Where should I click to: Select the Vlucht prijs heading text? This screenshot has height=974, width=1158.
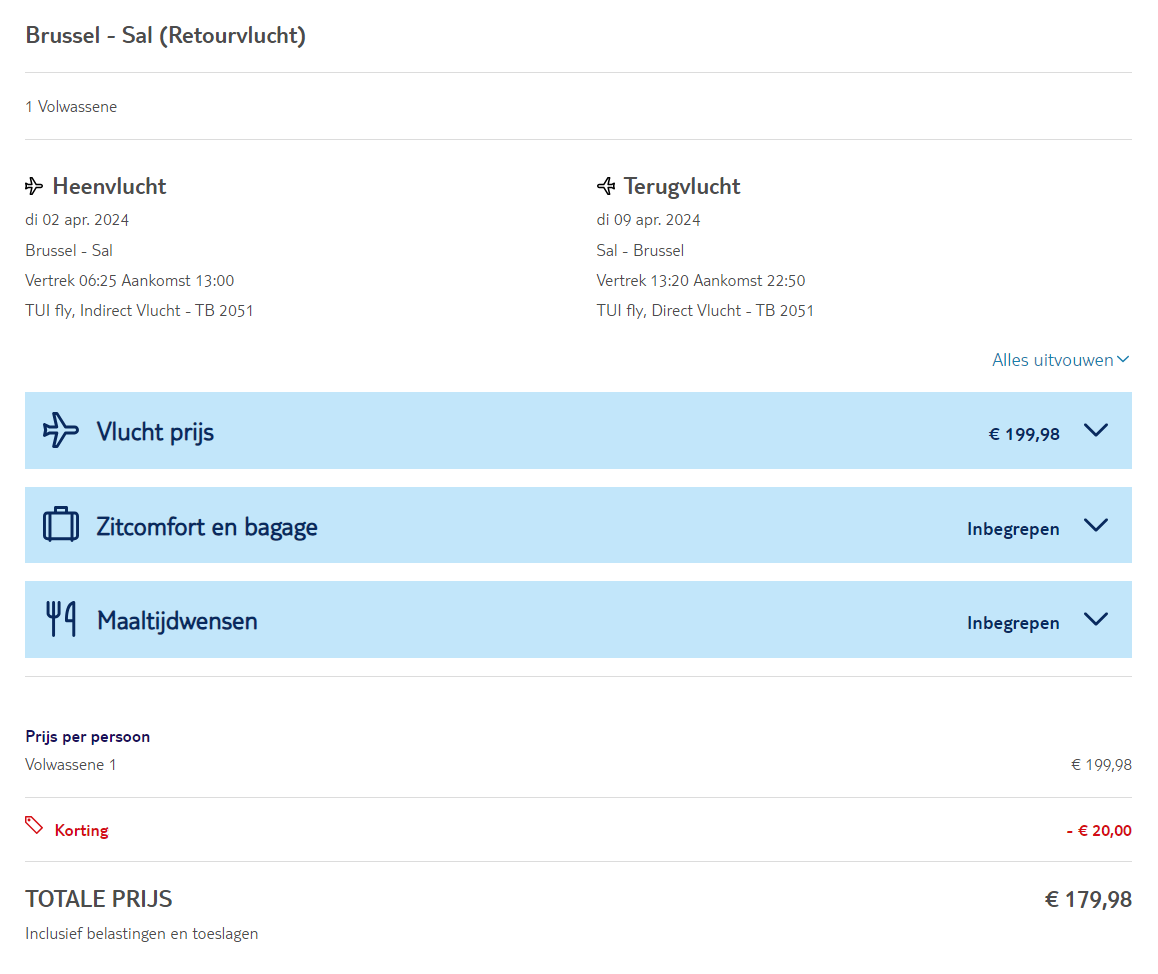click(155, 432)
